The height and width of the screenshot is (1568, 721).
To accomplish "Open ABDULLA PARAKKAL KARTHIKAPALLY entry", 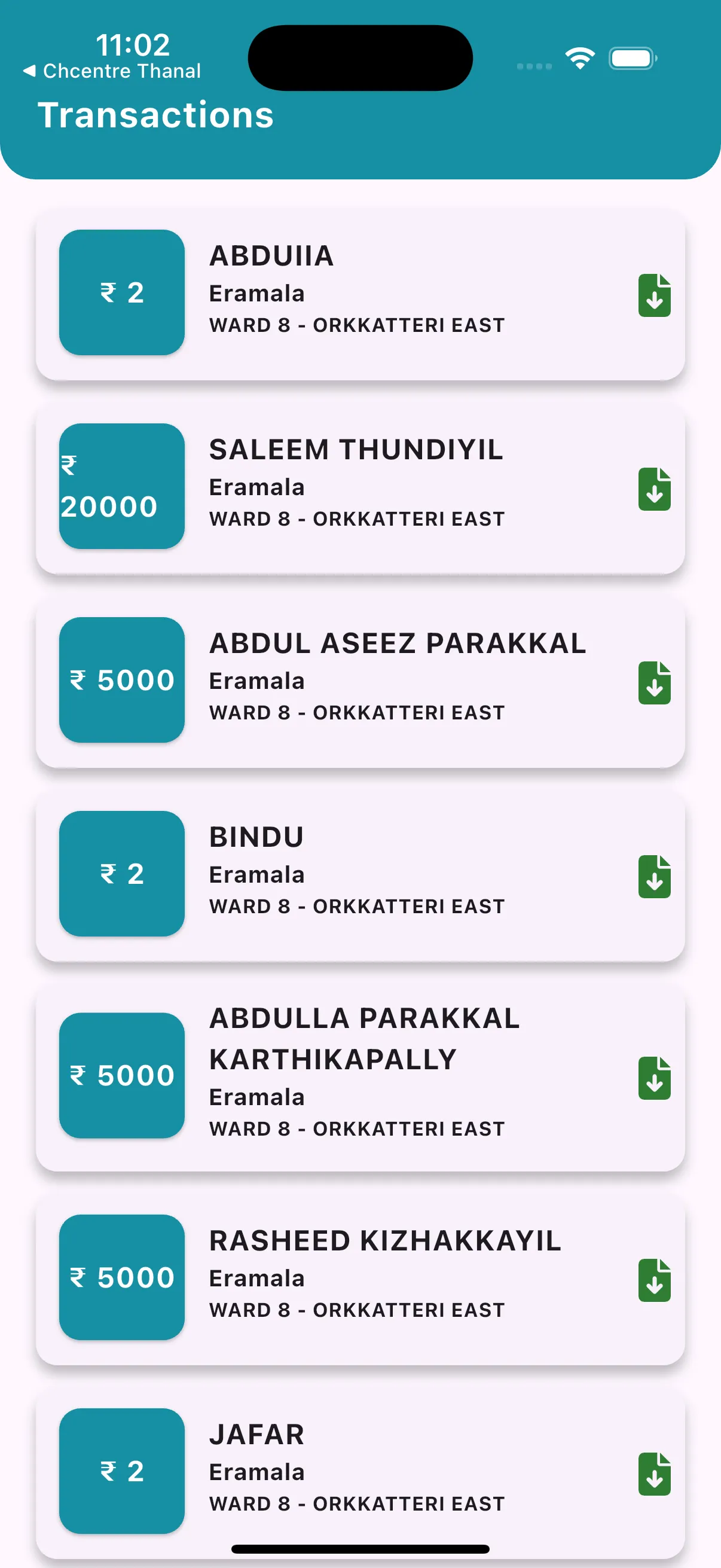I will tap(360, 1075).
